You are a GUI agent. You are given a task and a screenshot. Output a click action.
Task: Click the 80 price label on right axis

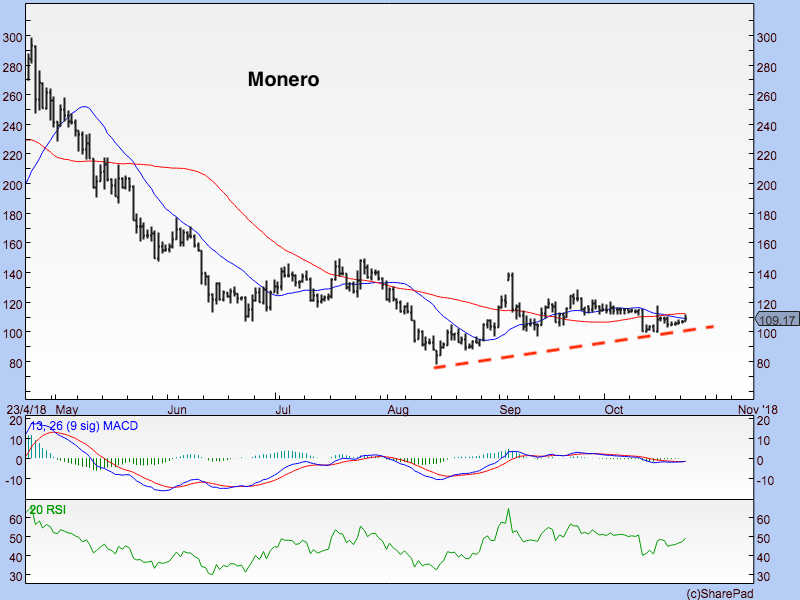tap(763, 363)
